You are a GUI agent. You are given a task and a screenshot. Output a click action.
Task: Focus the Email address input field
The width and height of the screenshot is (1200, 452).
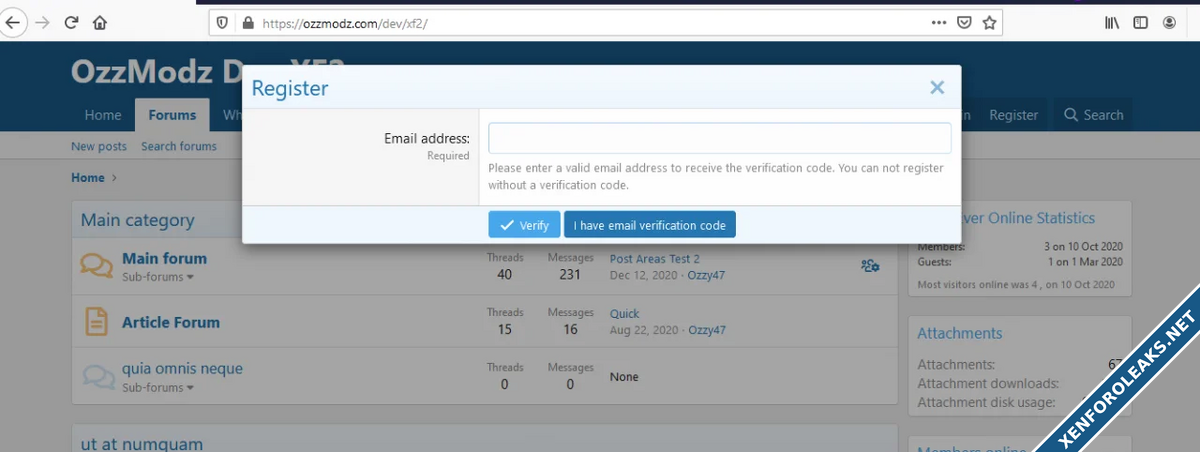tap(719, 138)
